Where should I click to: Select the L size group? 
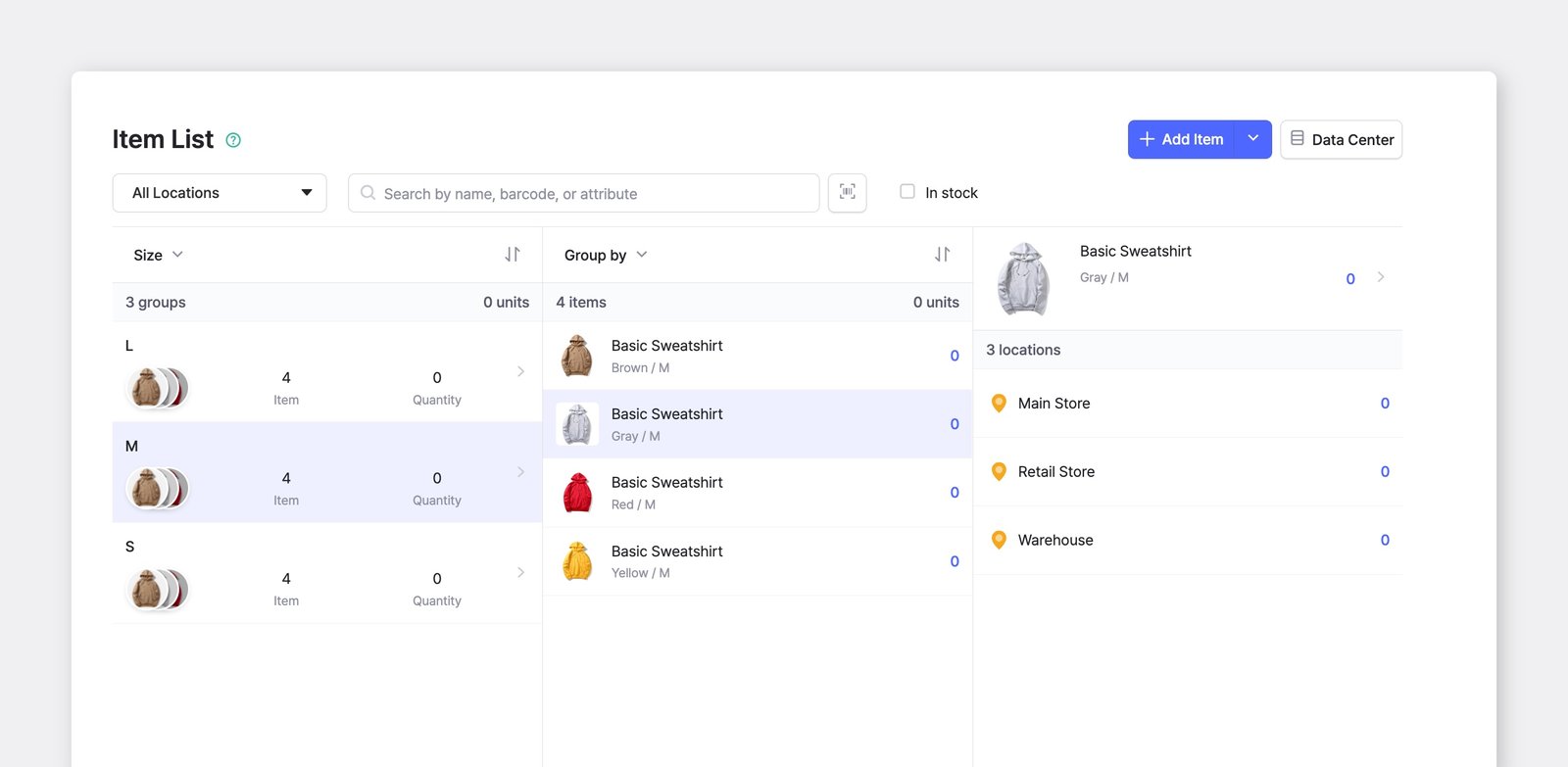(x=327, y=372)
